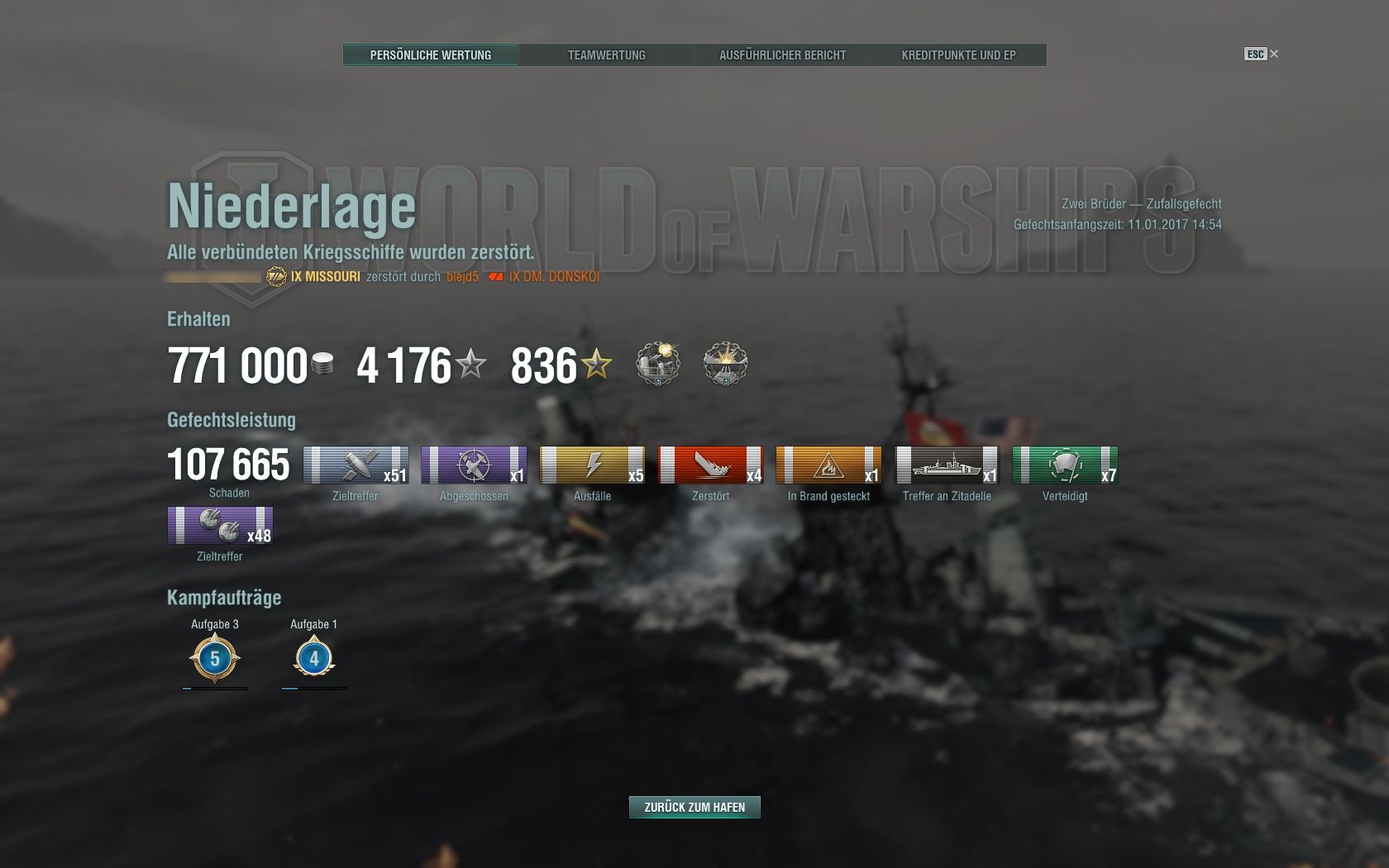Switch to the Teamwertung tab
Screen dimensions: 1389x868
click(x=606, y=55)
